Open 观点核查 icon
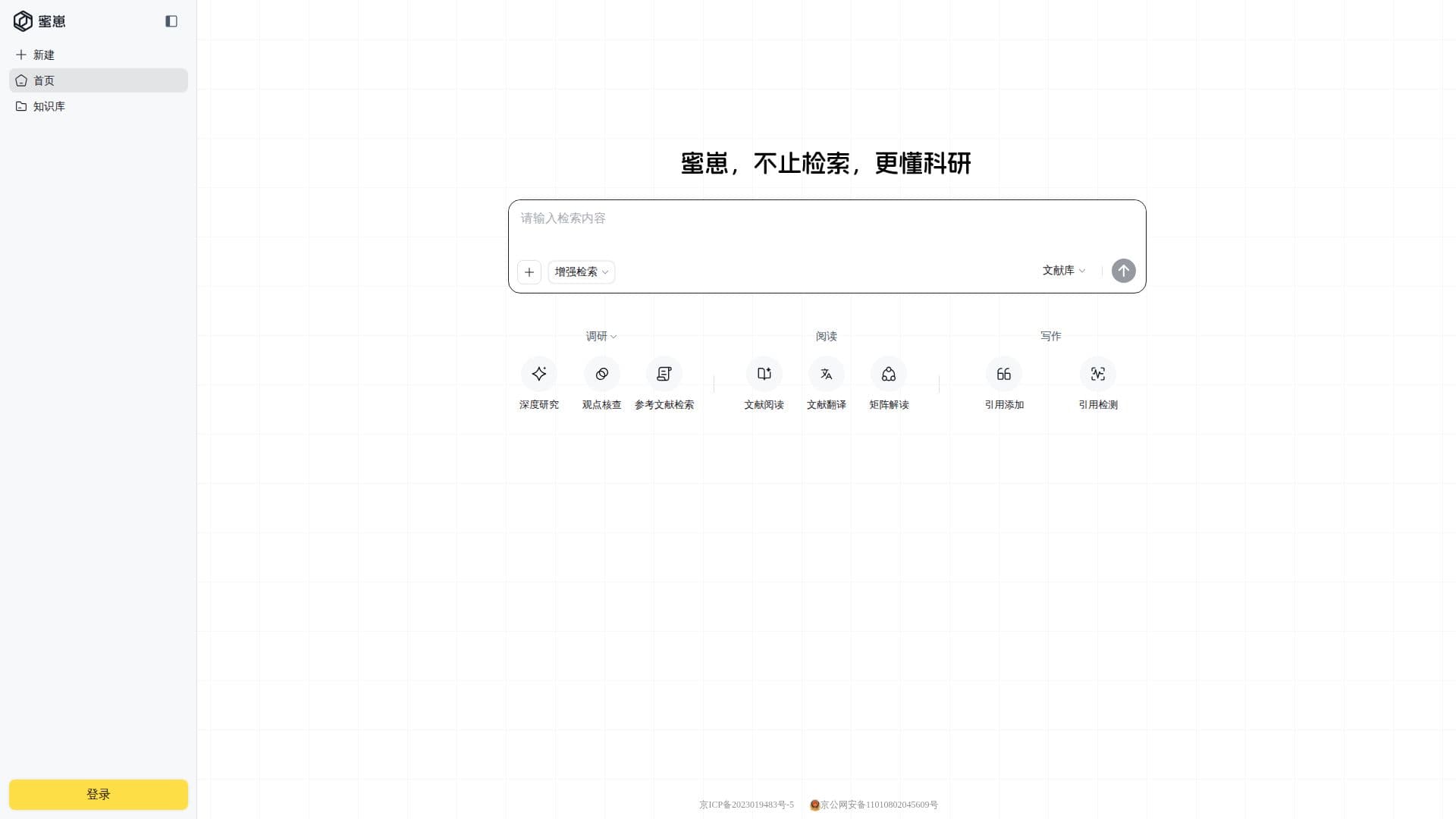 [x=602, y=374]
